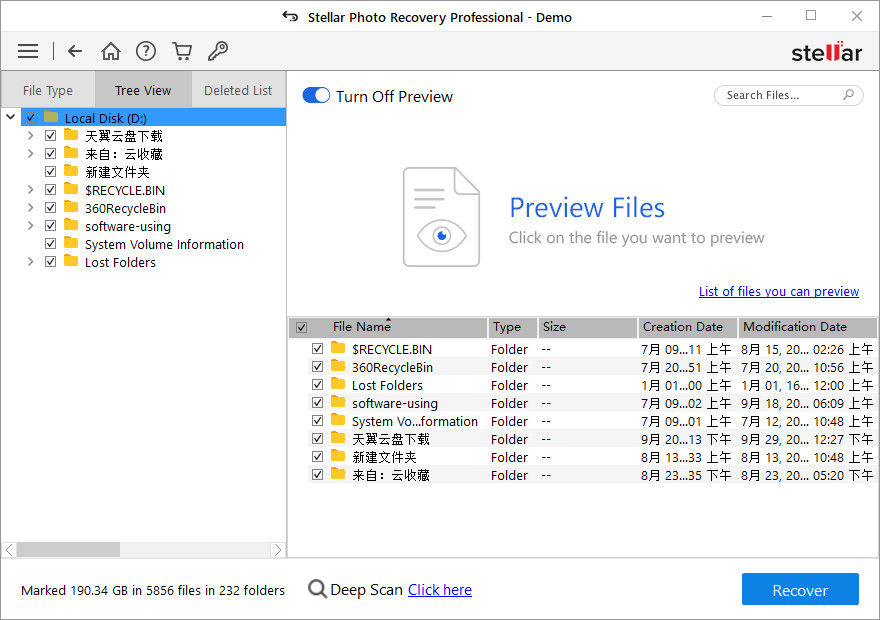This screenshot has height=620, width=880.
Task: Open the Deep Scan Click here link
Action: [x=439, y=590]
